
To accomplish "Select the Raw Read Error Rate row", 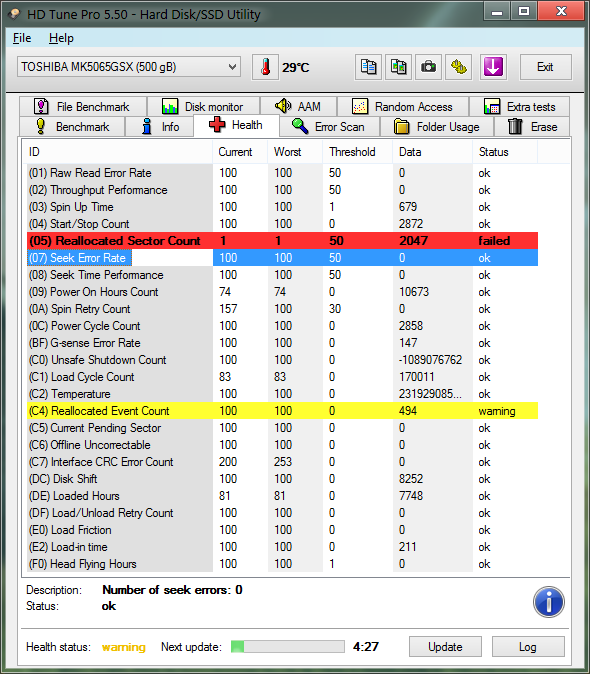I will tap(282, 173).
